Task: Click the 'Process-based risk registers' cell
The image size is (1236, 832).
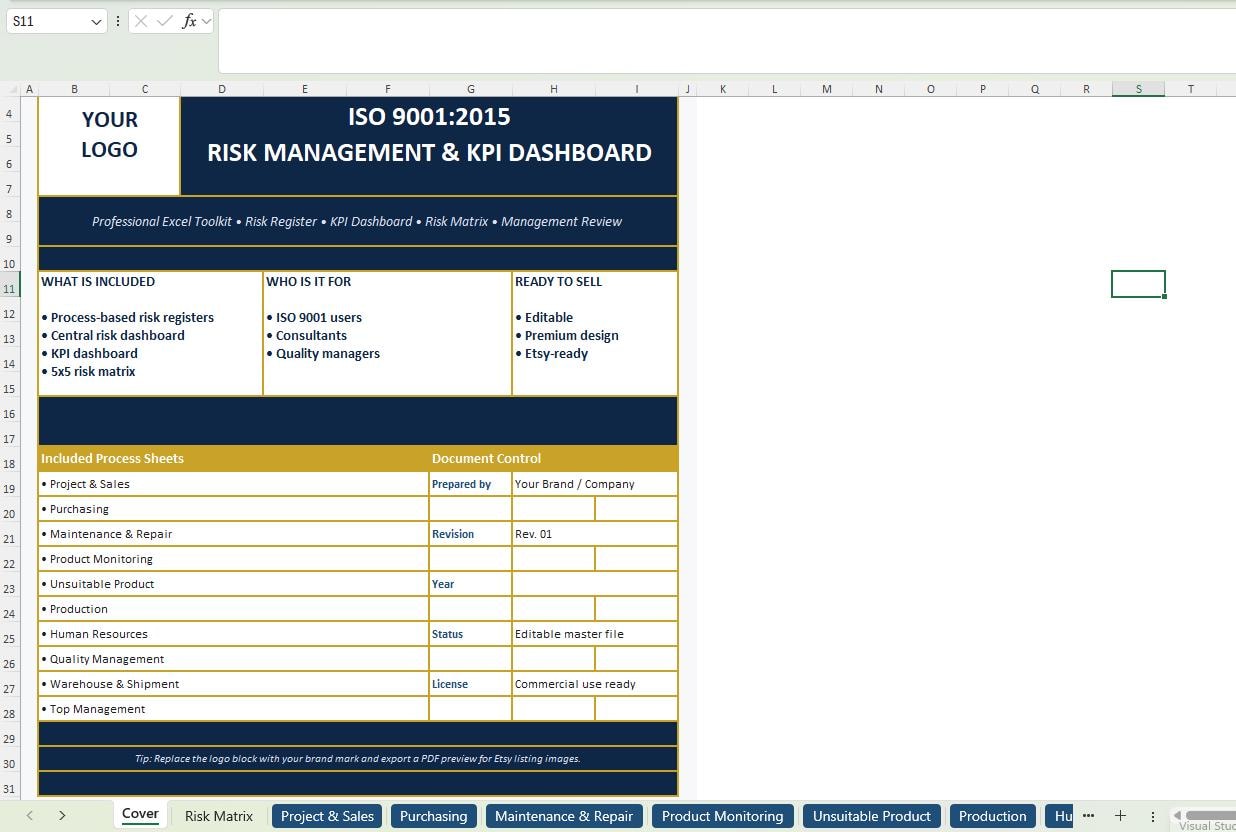Action: coord(128,318)
